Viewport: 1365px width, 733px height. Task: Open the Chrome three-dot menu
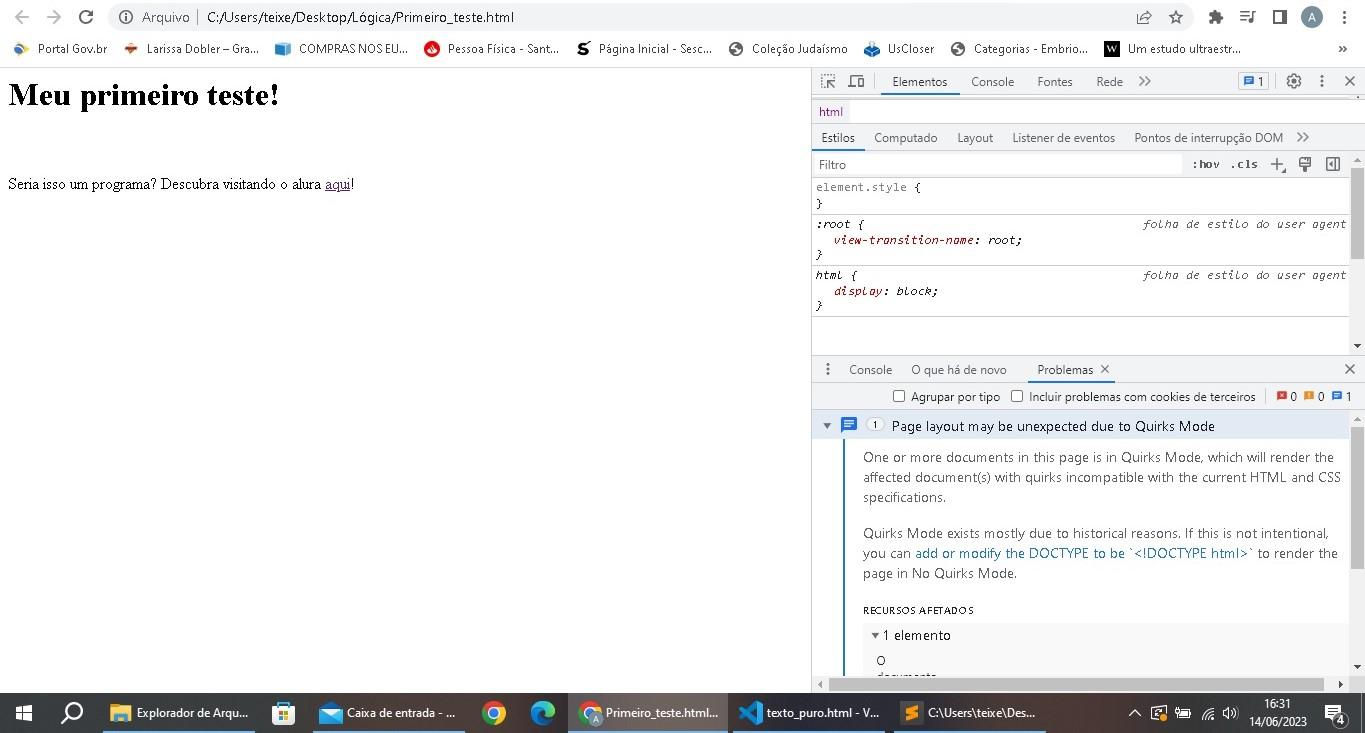[x=1343, y=17]
